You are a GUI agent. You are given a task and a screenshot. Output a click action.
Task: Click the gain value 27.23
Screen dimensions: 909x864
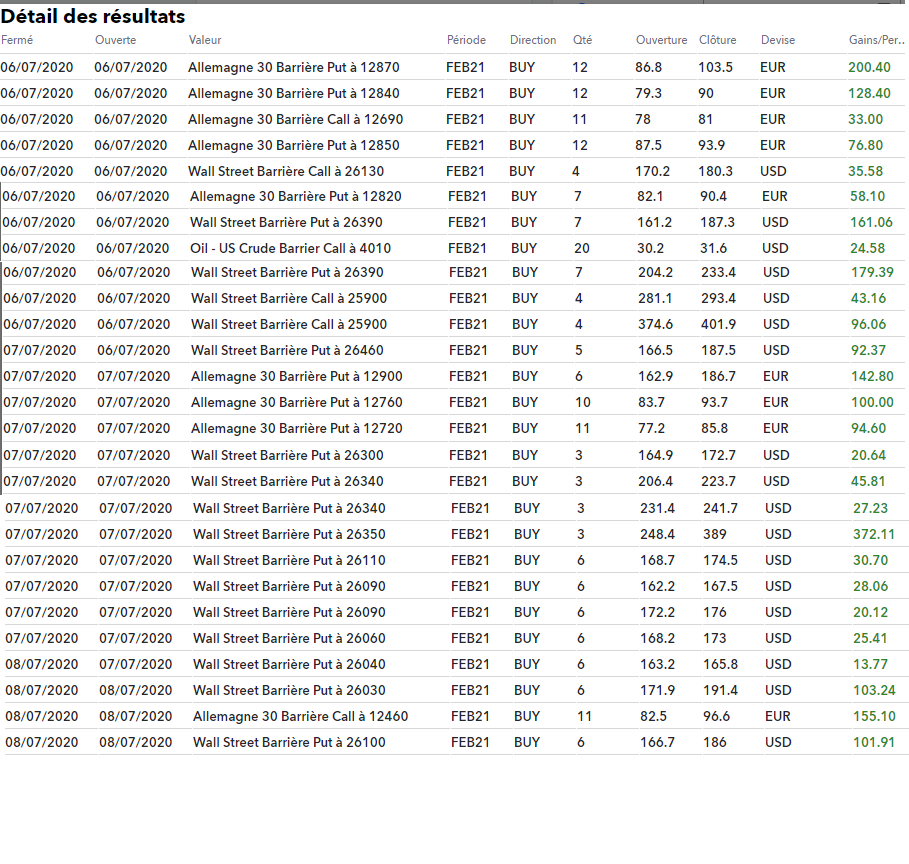click(870, 509)
